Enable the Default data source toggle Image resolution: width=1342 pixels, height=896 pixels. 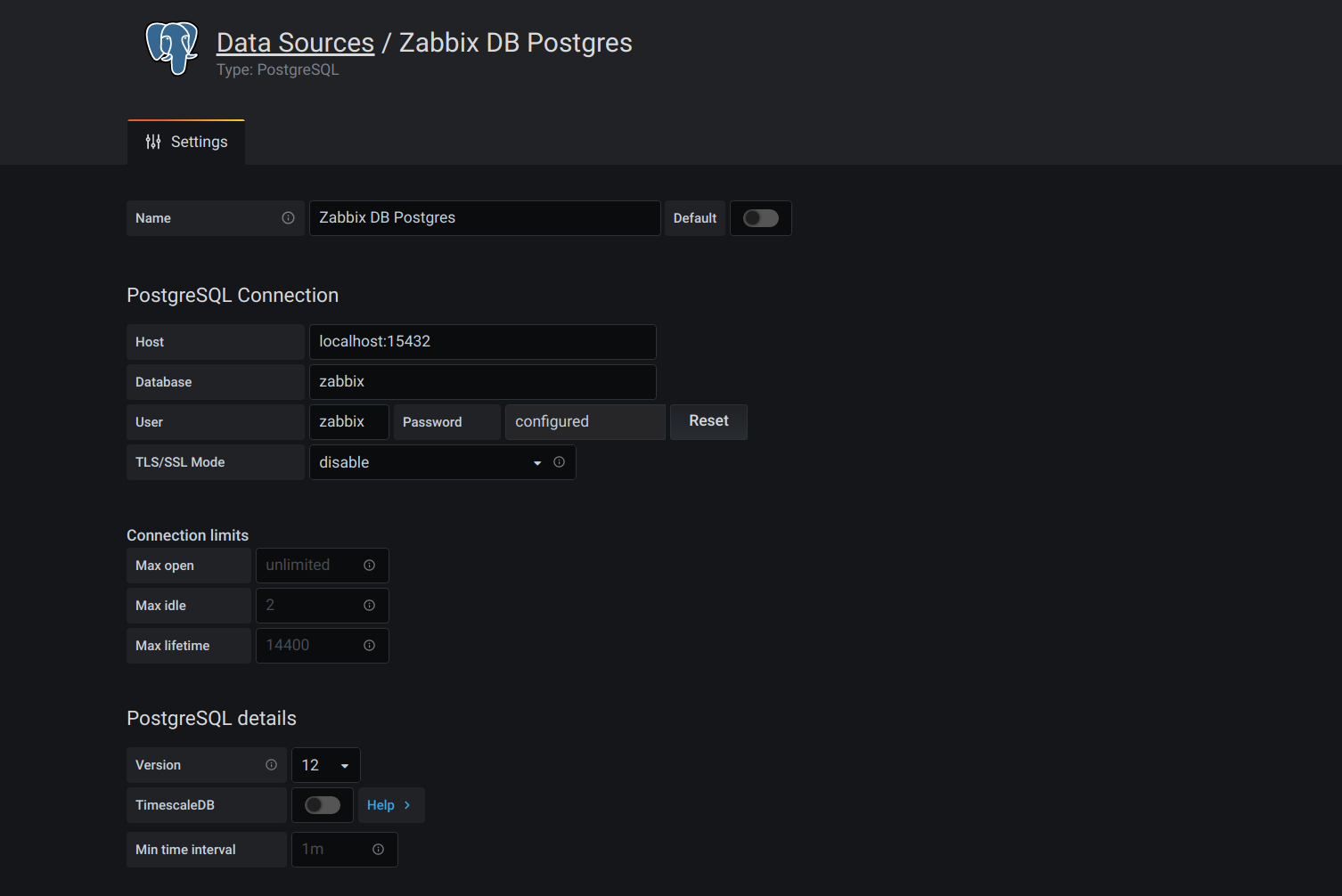760,217
